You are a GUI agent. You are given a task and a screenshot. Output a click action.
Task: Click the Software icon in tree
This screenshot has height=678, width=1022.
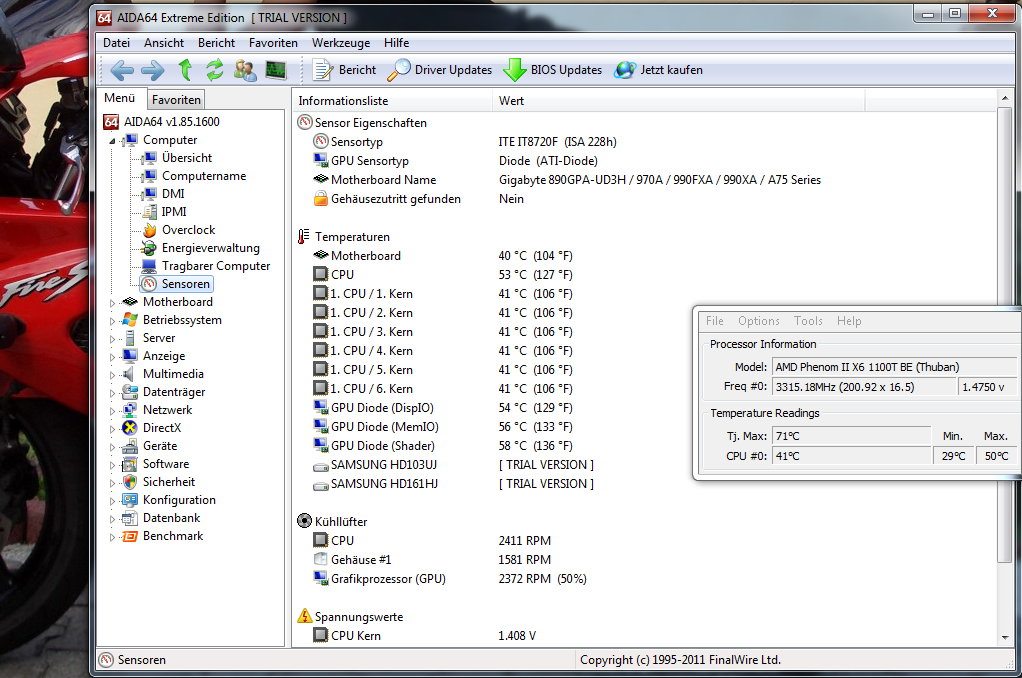pyautogui.click(x=130, y=464)
